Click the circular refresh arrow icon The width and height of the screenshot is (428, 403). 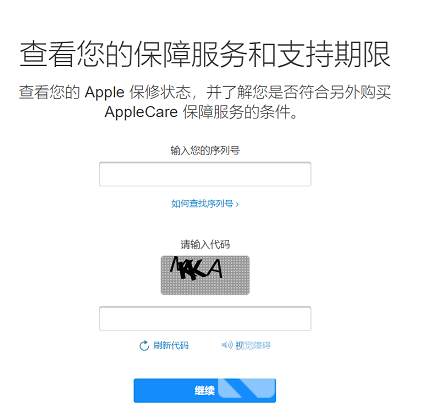tap(144, 346)
